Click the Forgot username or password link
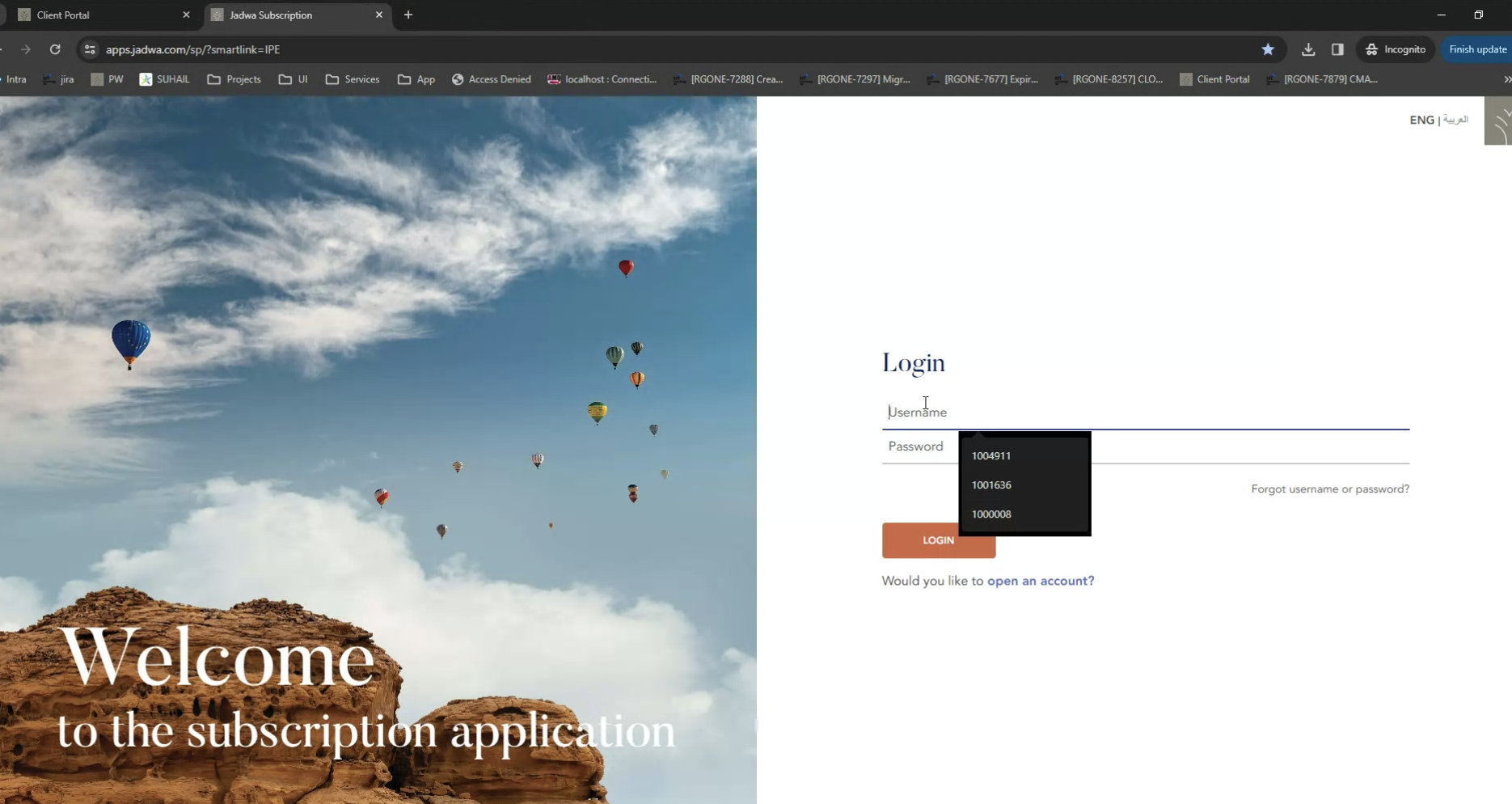Viewport: 1512px width, 804px height. [x=1329, y=489]
